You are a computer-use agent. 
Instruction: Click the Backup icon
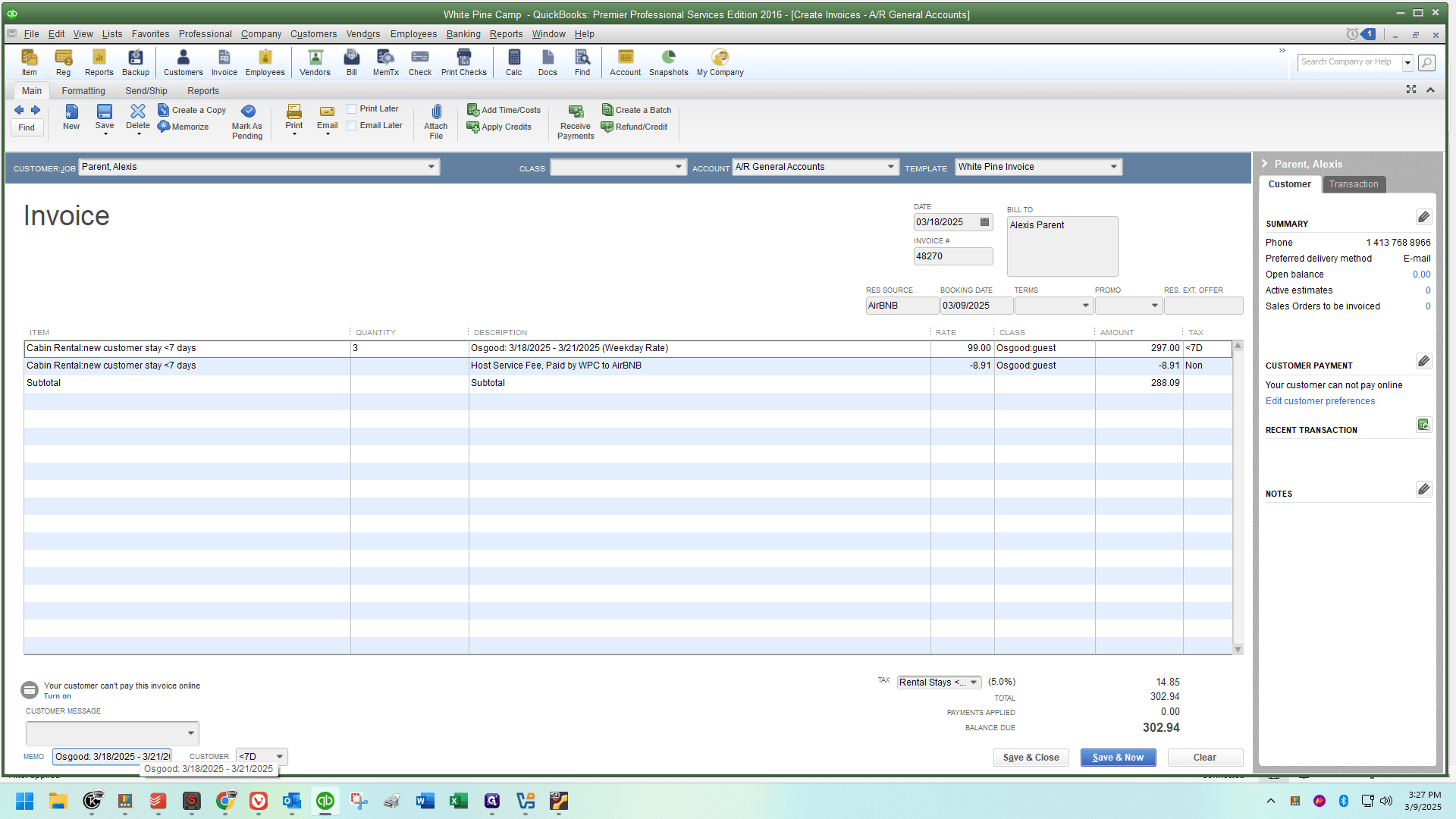point(136,62)
